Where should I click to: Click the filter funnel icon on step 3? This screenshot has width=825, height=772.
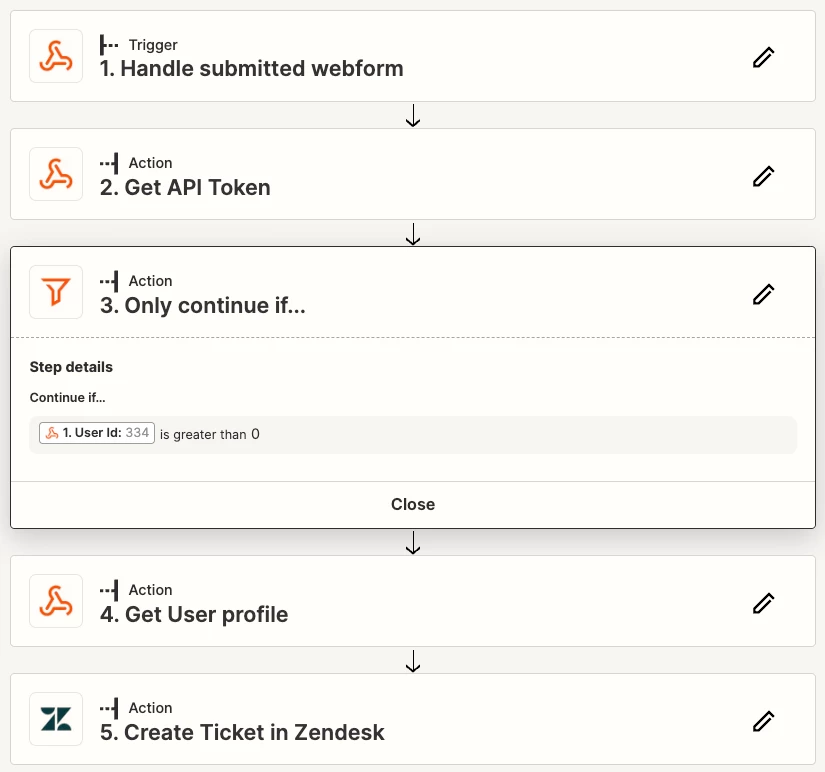click(x=56, y=292)
